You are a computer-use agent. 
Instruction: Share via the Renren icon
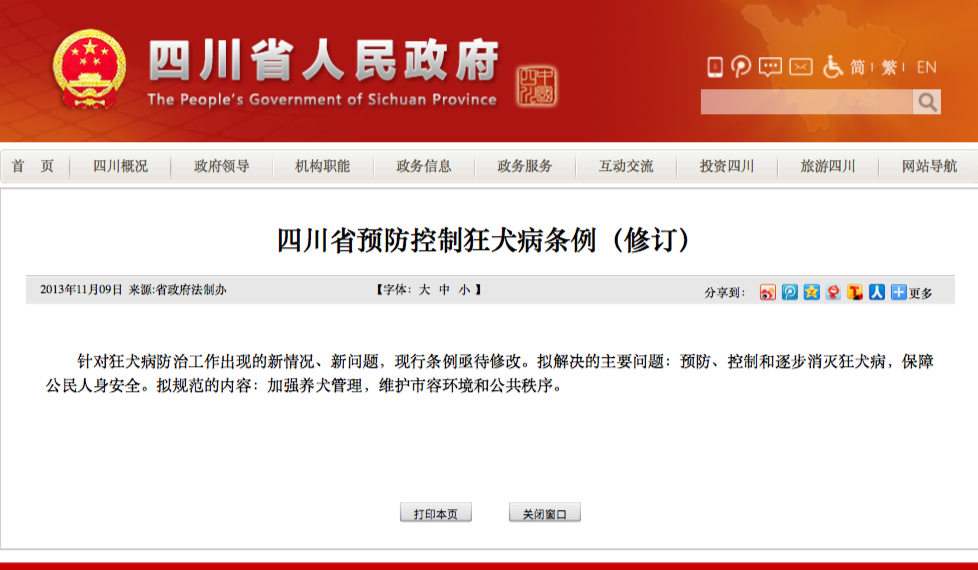tap(877, 292)
